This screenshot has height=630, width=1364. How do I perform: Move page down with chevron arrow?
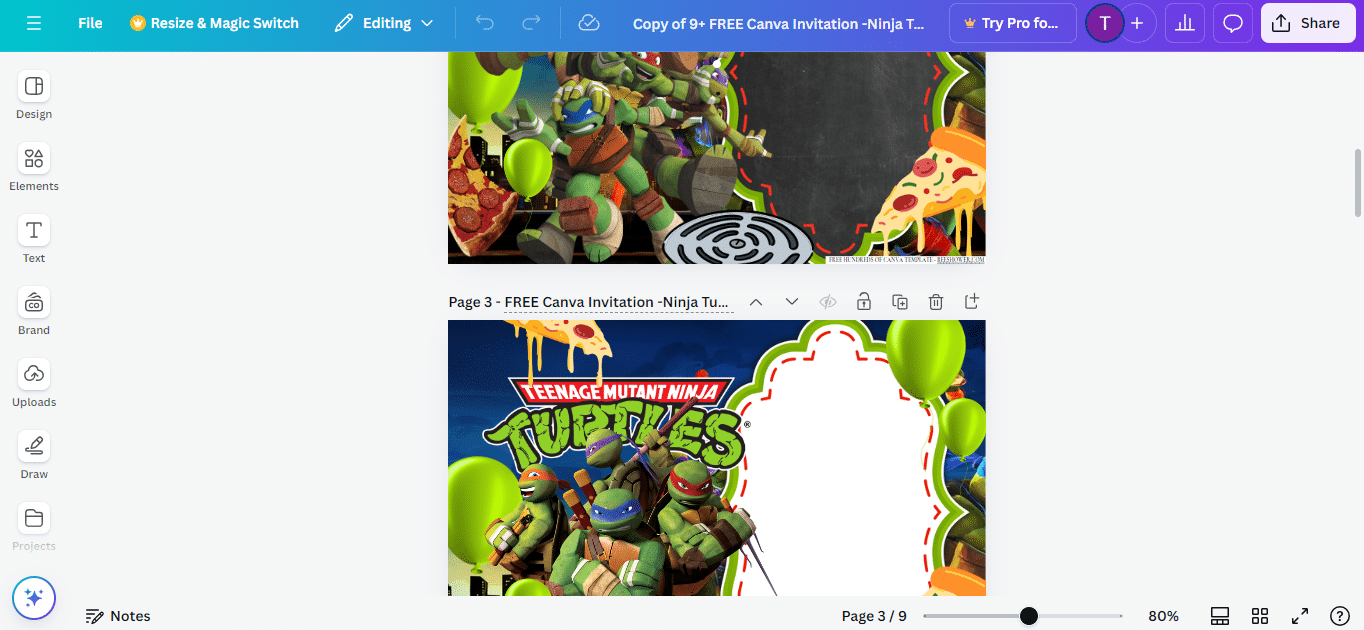coord(792,302)
